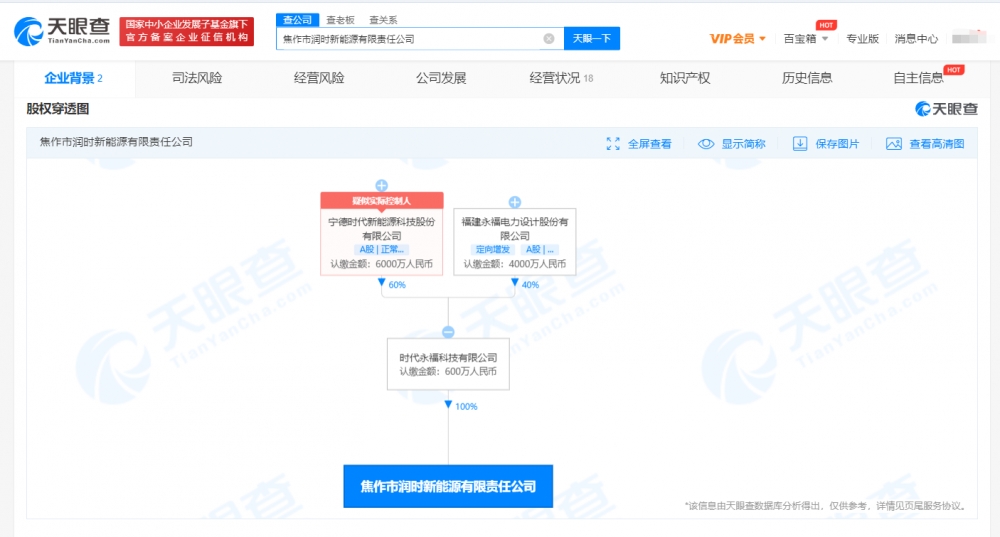
Task: Expand plus node above 福建永福电力设计
Action: 514,202
